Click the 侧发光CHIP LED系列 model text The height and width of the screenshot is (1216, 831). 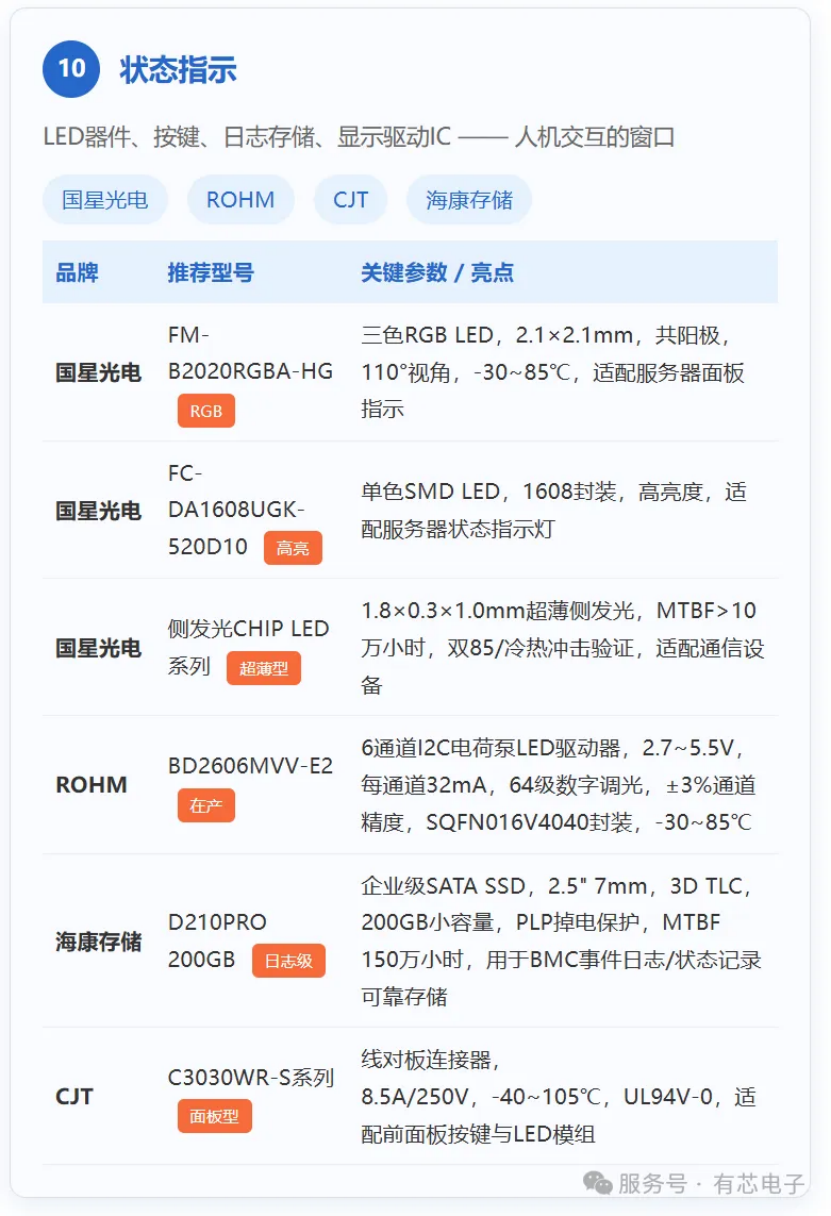[x=248, y=646]
